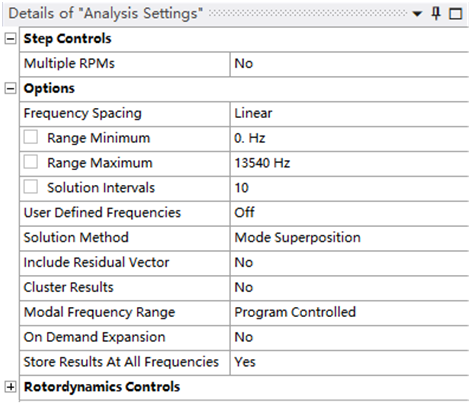Image resolution: width=471 pixels, height=405 pixels.
Task: Collapse the Step Controls section
Action: pyautogui.click(x=10, y=39)
